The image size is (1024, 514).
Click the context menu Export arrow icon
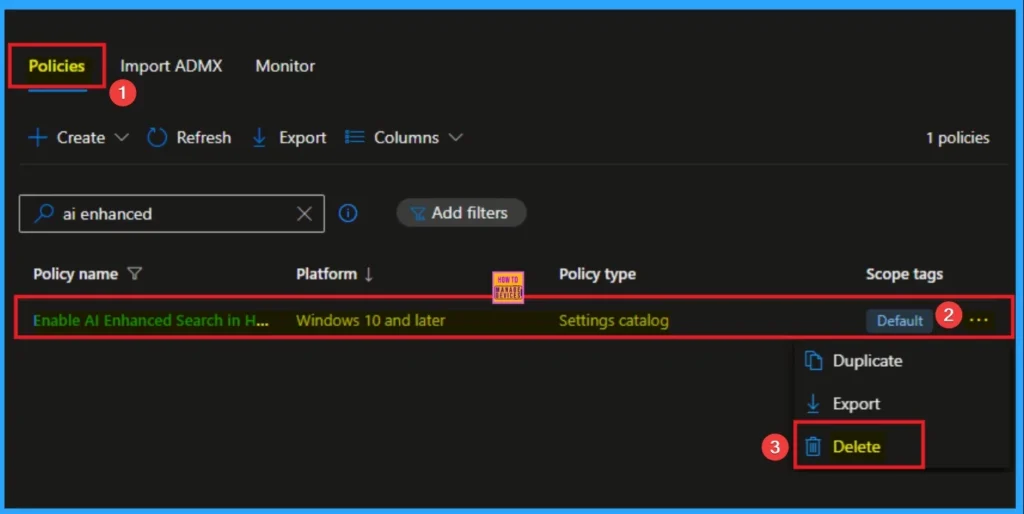[x=813, y=404]
